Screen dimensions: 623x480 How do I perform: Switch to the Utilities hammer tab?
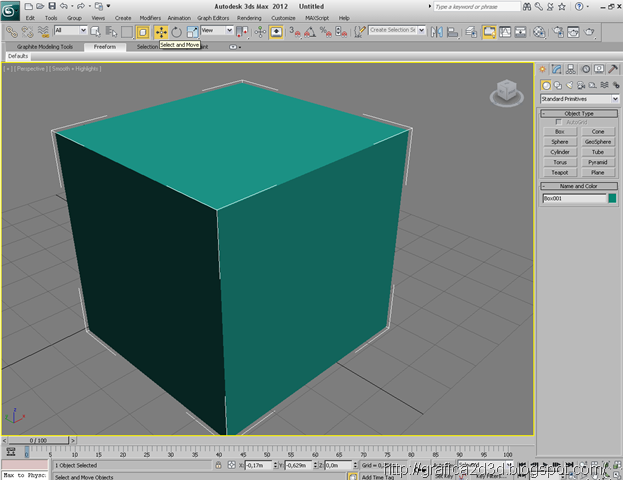[612, 69]
